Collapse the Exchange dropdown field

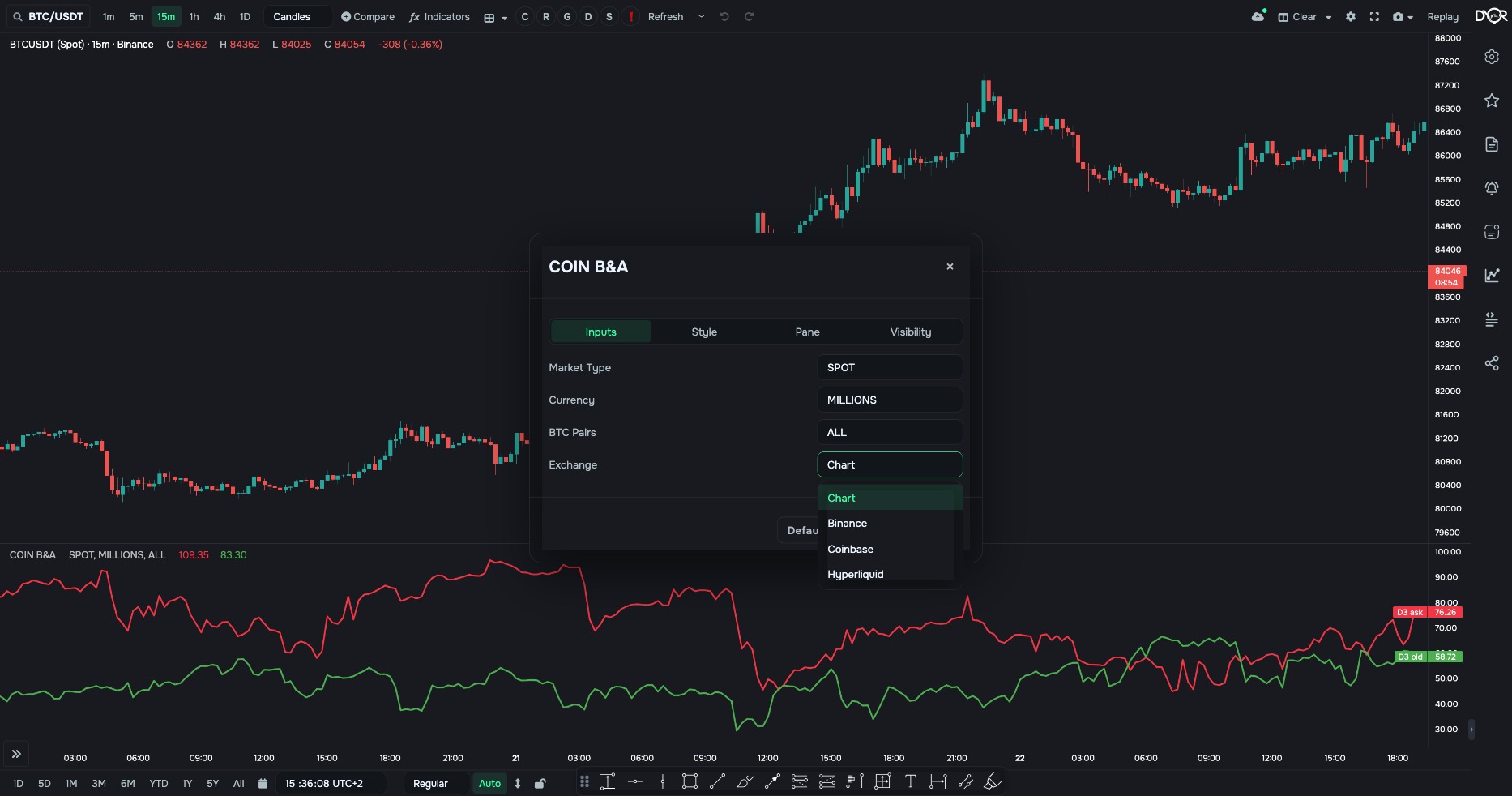(x=890, y=464)
